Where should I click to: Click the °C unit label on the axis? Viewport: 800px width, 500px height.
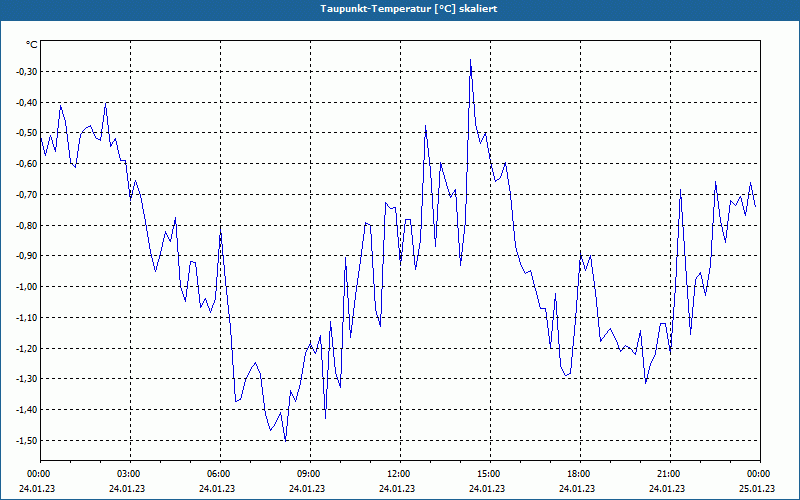(x=31, y=45)
